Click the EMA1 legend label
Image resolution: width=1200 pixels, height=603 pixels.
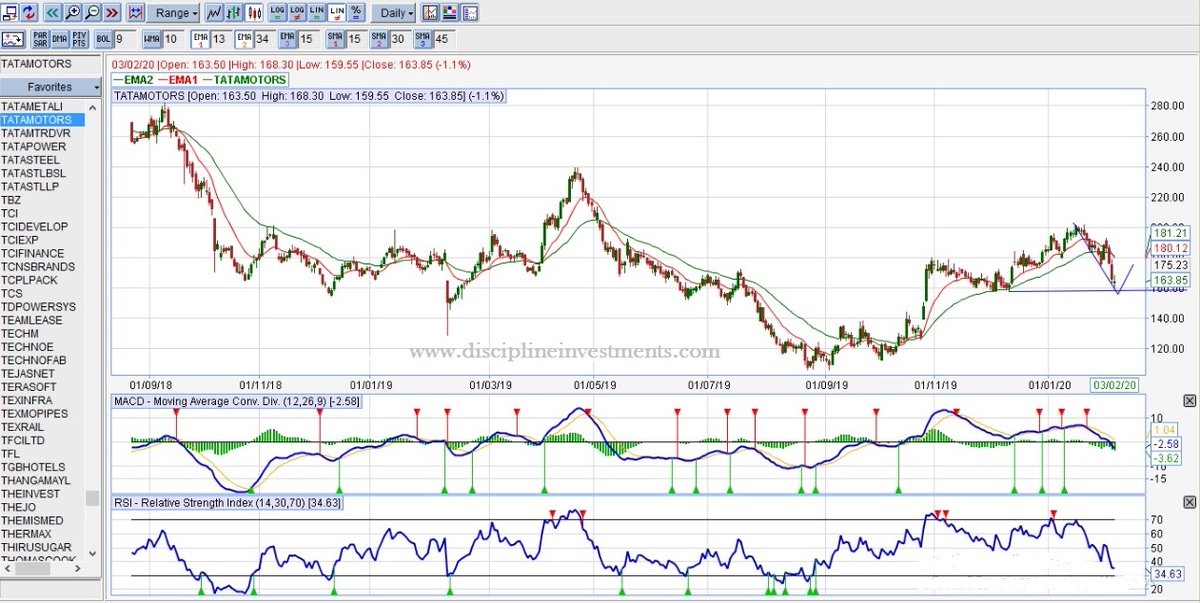178,79
